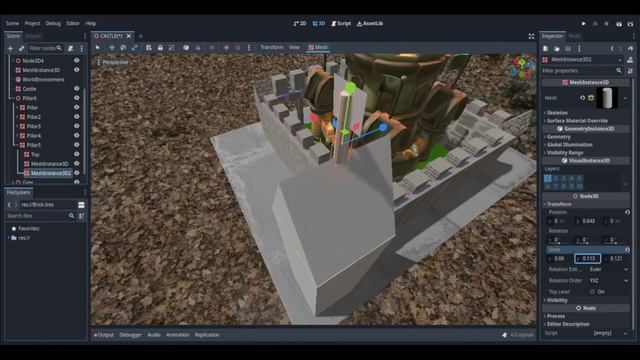Open the Animation bottom panel
This screenshot has height=360, width=640.
[178, 335]
